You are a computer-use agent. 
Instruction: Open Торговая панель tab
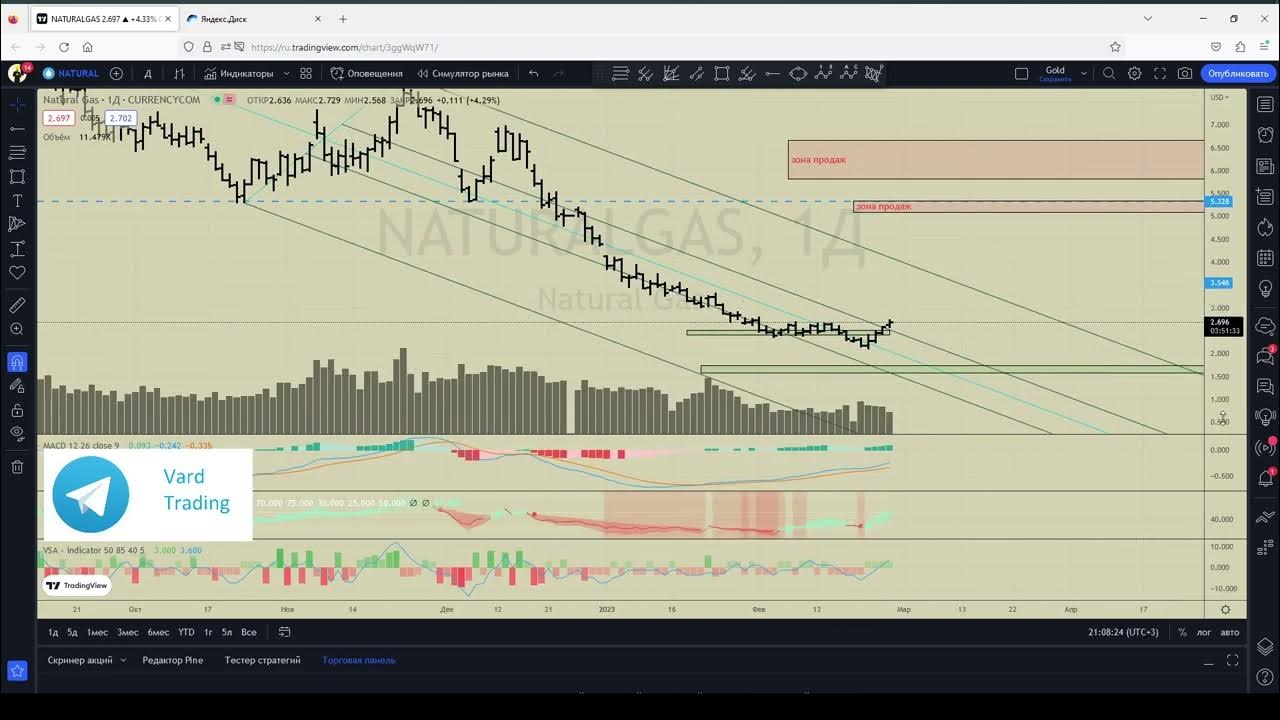tap(358, 660)
